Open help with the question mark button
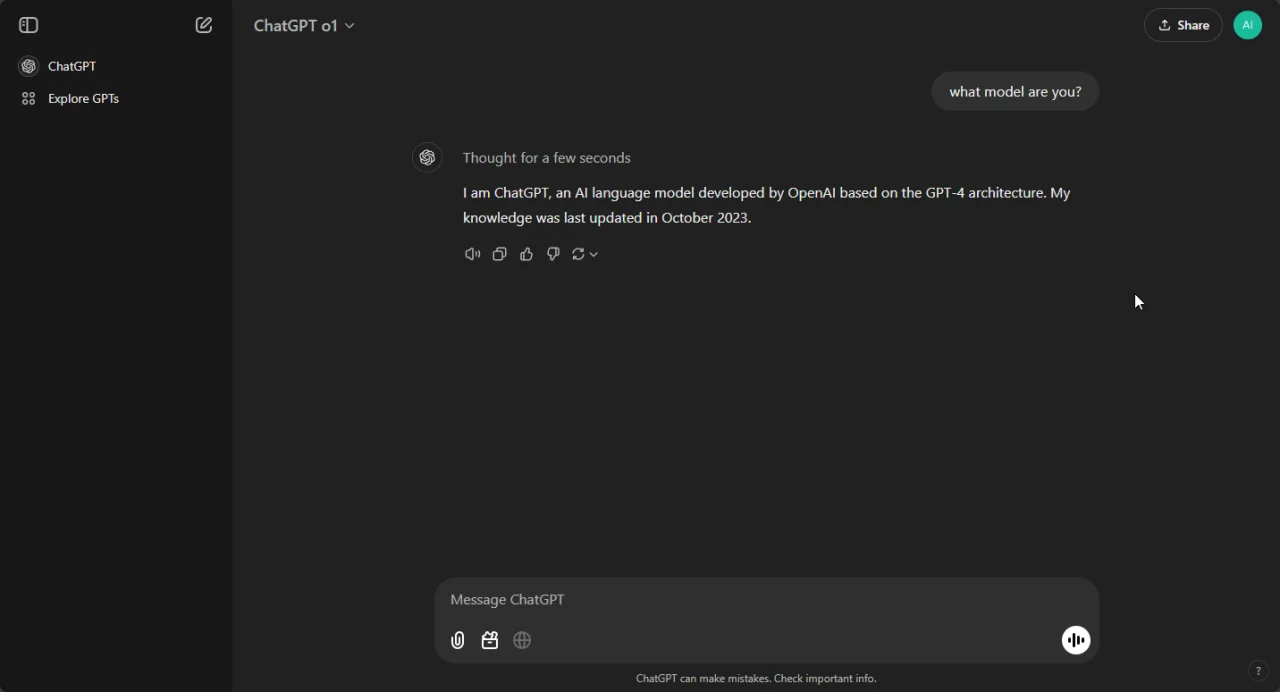The width and height of the screenshot is (1280, 692). click(x=1258, y=670)
